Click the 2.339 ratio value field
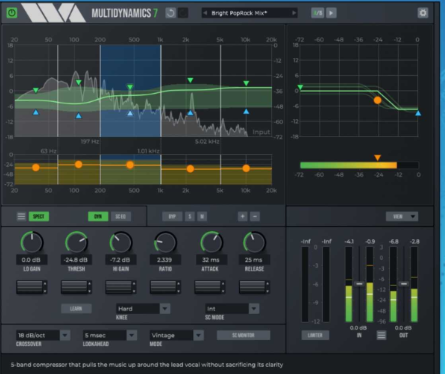The width and height of the screenshot is (445, 374). pyautogui.click(x=165, y=260)
